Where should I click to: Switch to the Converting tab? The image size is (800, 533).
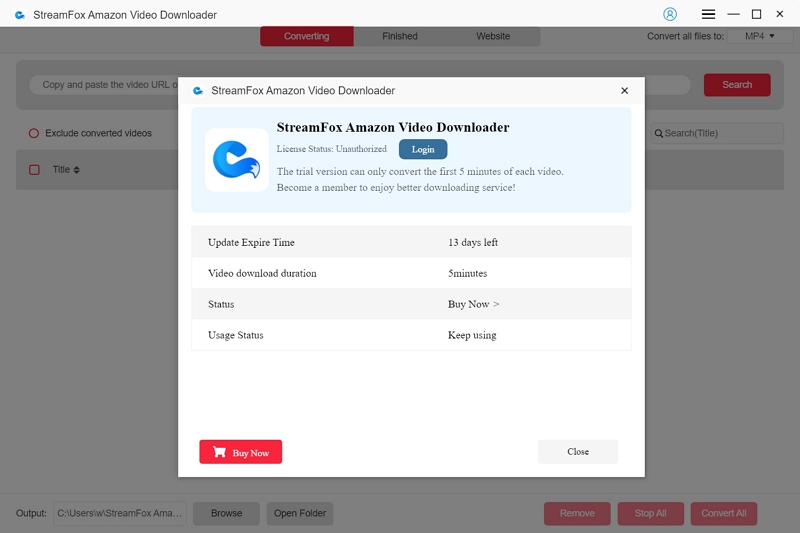click(307, 36)
